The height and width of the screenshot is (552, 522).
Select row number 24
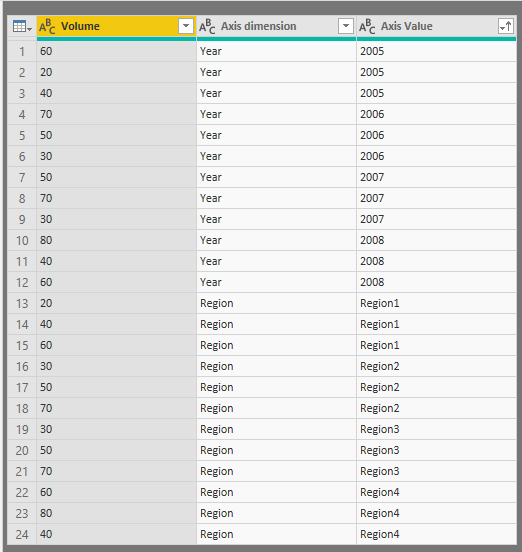pyautogui.click(x=22, y=534)
